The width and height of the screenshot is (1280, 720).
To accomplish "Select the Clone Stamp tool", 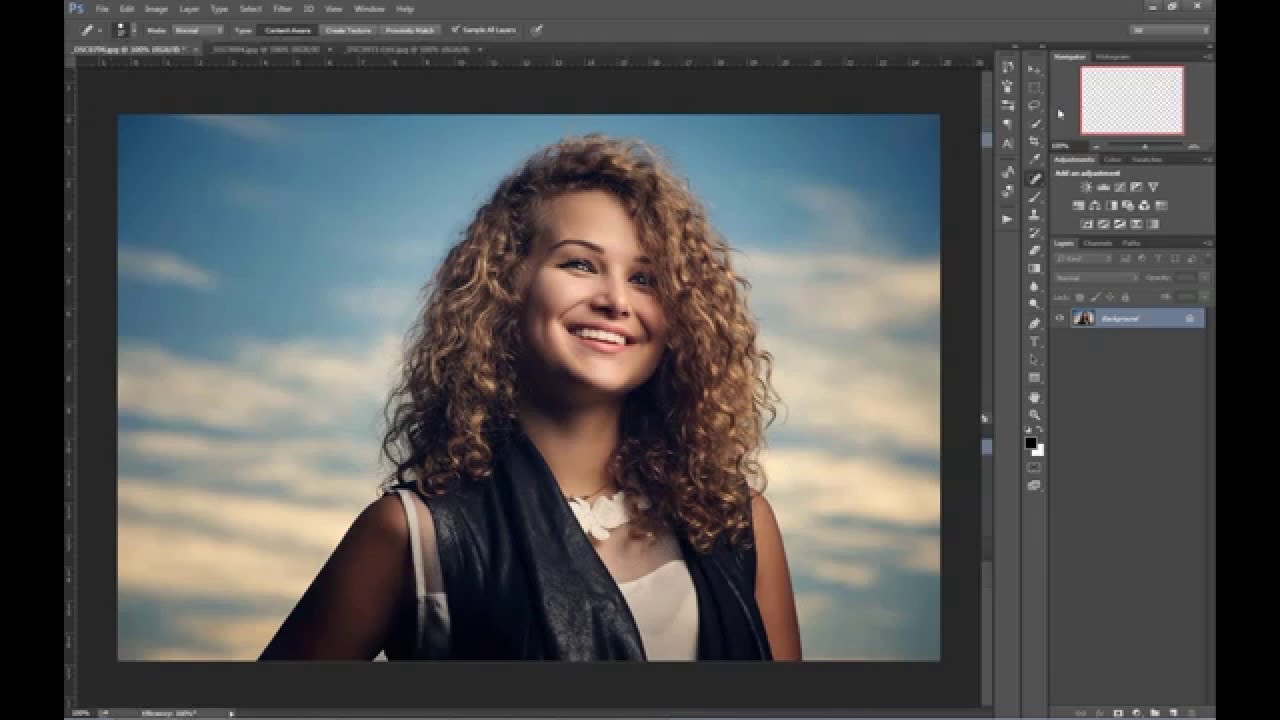I will [x=1035, y=215].
